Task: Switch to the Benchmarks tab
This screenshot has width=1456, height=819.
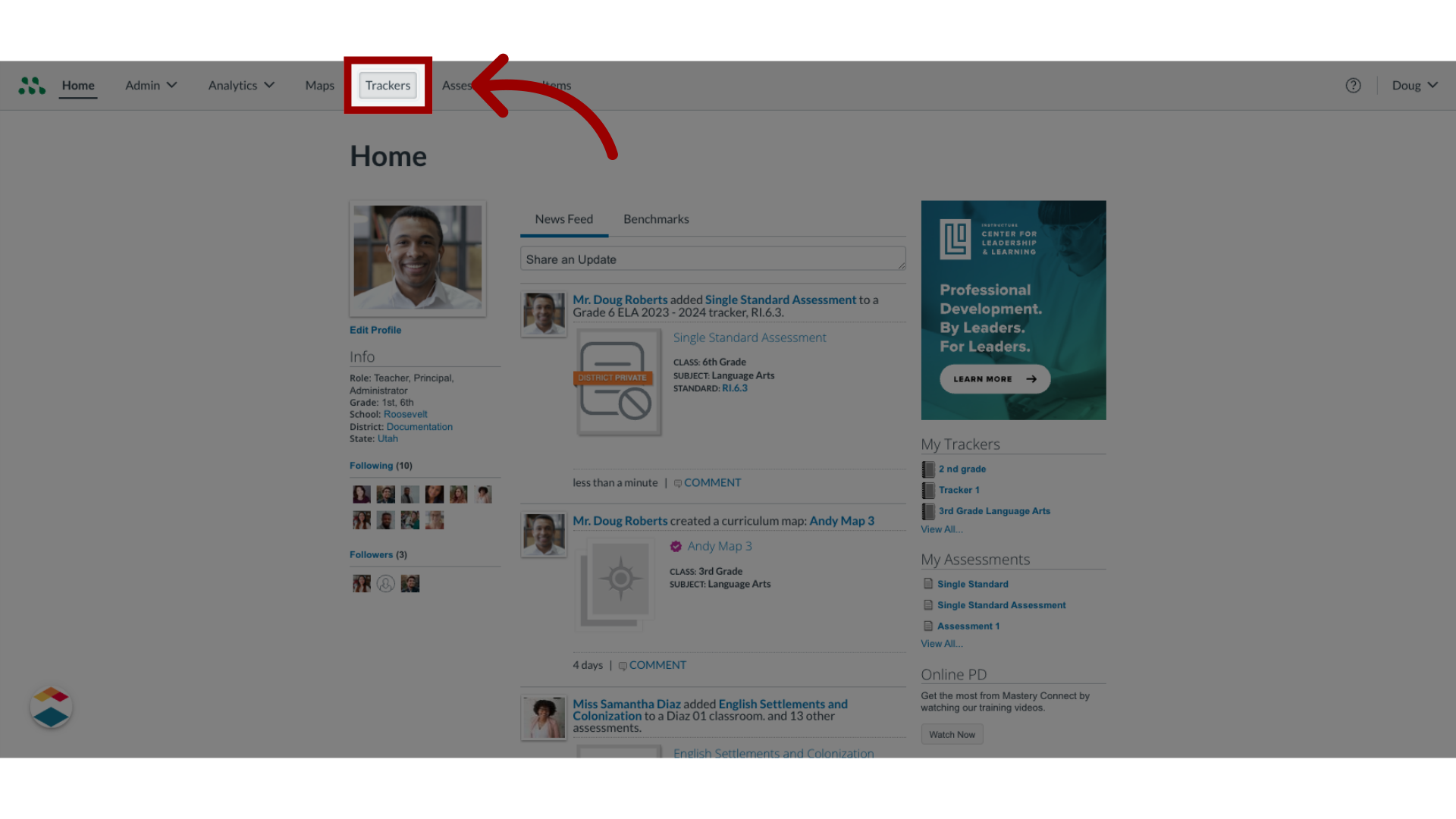Action: pyautogui.click(x=656, y=218)
